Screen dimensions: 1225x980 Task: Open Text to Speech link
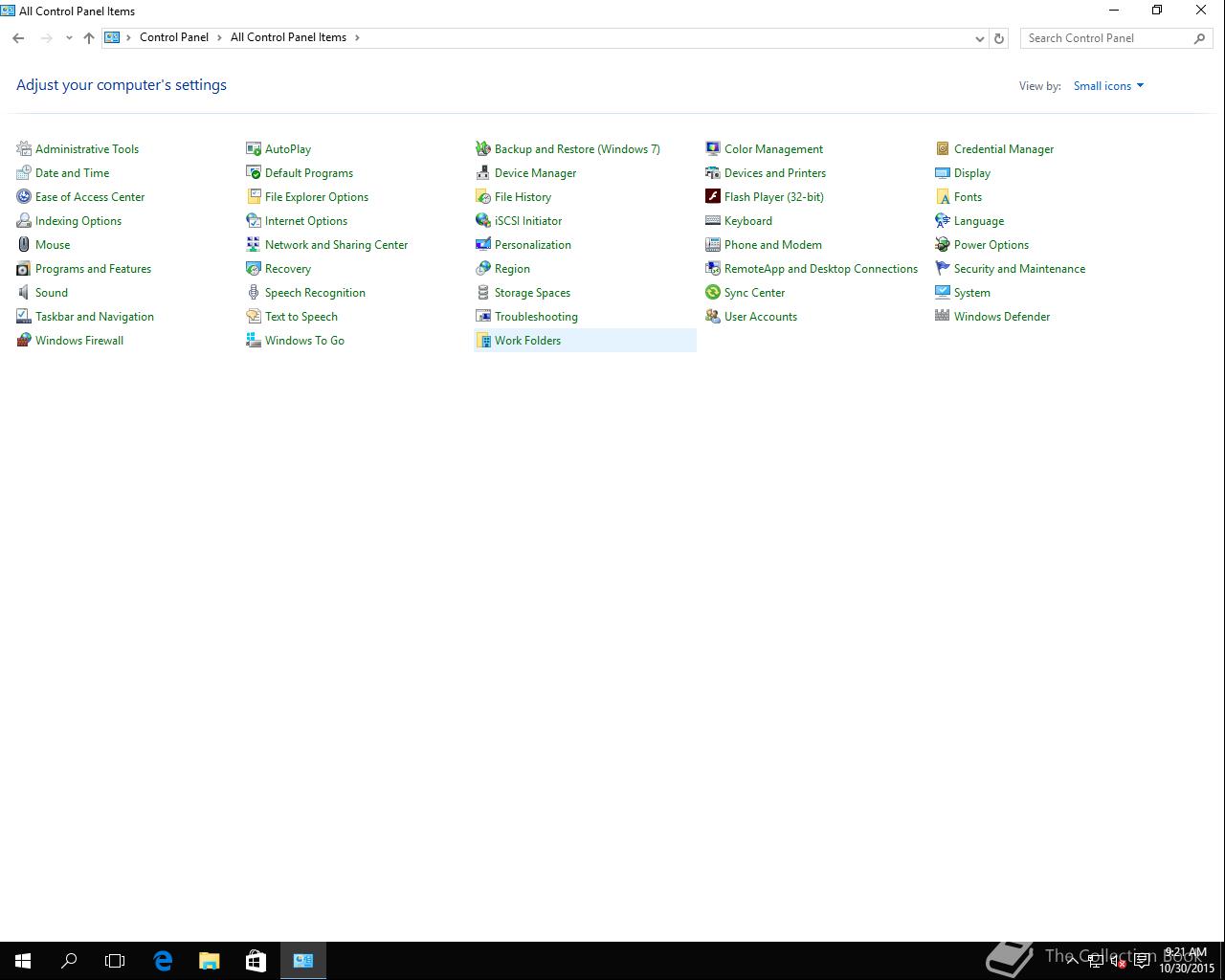point(301,316)
